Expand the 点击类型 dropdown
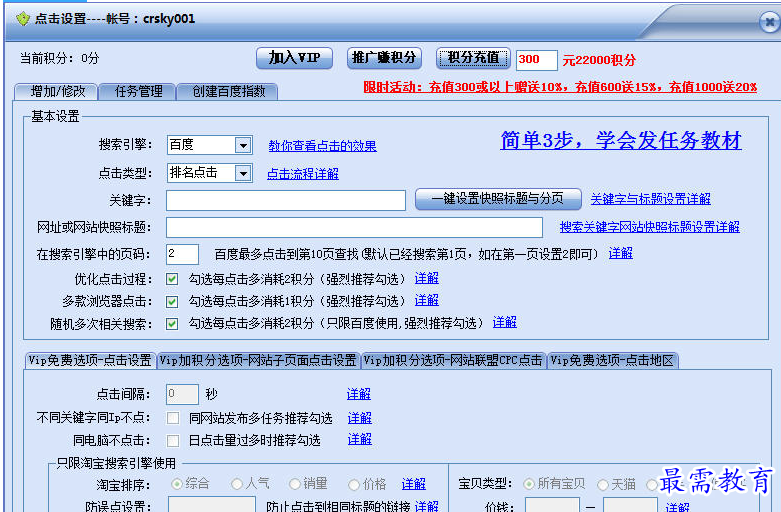 [x=243, y=173]
